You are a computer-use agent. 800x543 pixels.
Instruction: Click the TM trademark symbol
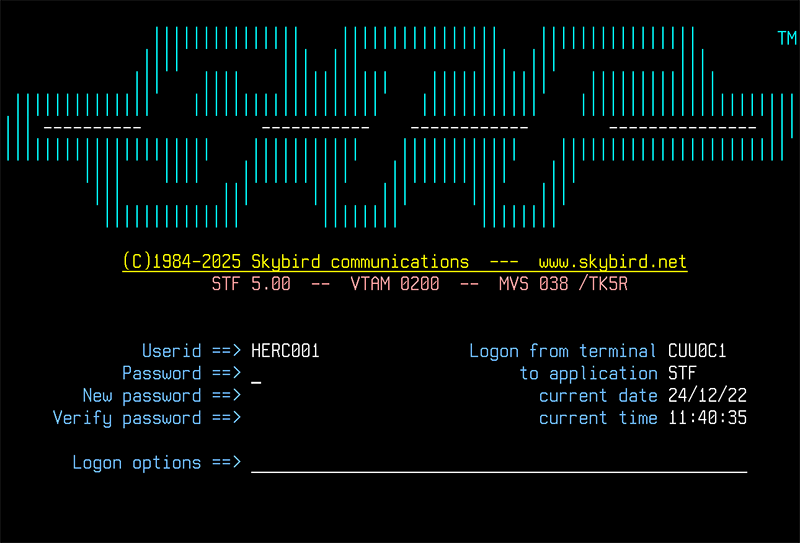click(x=786, y=39)
